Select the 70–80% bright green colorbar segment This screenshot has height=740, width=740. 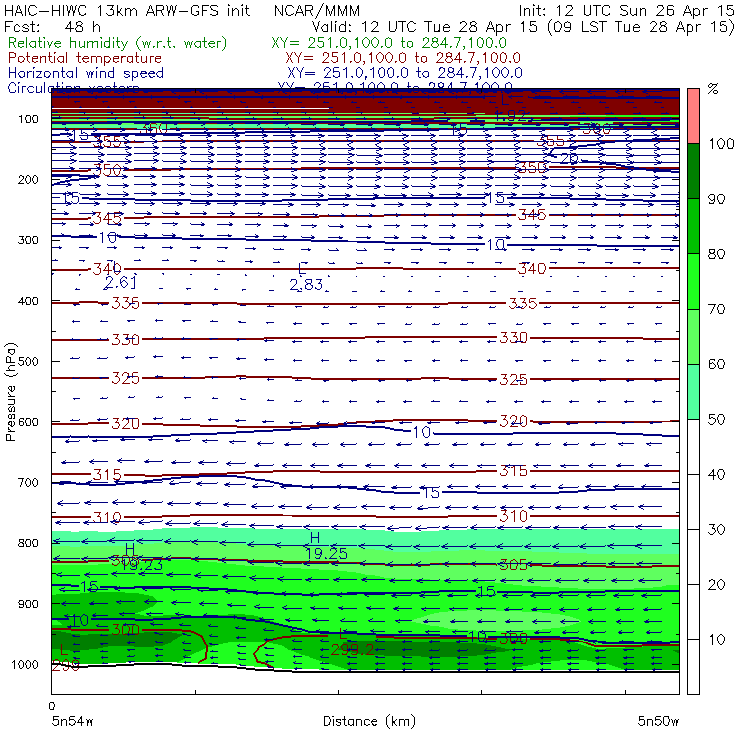[693, 281]
